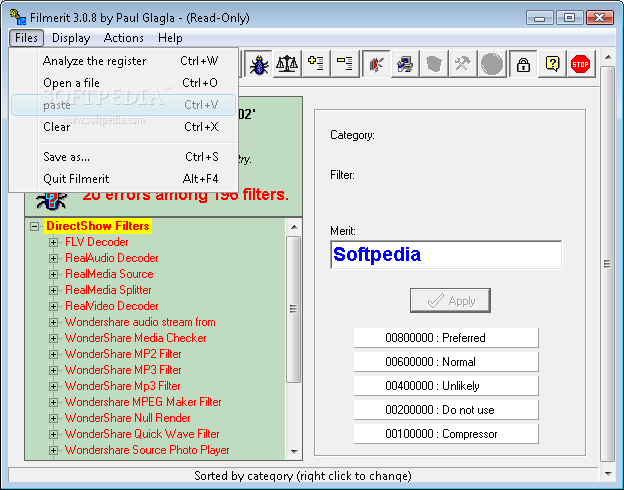
Task: Choose Open a file menu entry
Action: pyautogui.click(x=123, y=83)
